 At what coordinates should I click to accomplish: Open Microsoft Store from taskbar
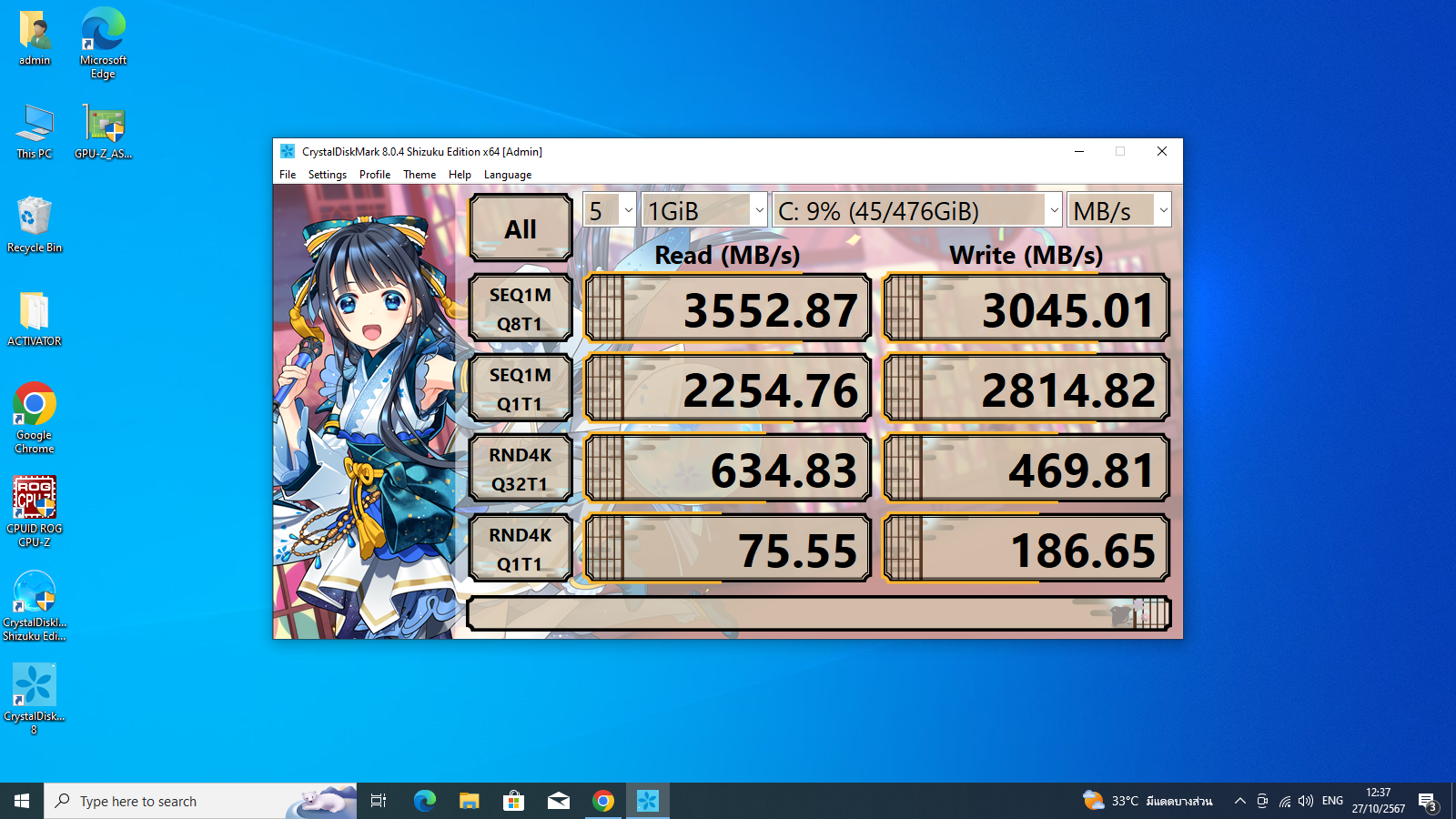click(513, 801)
